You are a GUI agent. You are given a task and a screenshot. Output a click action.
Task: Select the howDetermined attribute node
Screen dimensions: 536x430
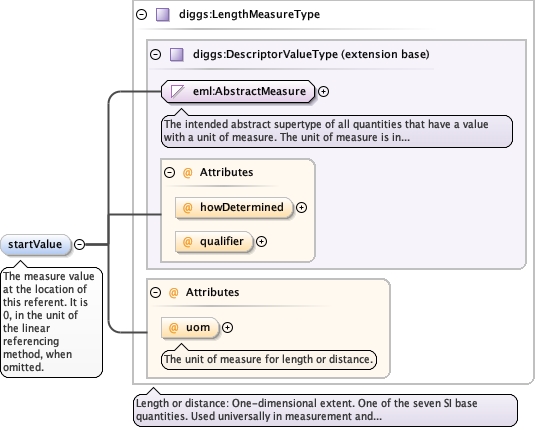[x=234, y=207]
